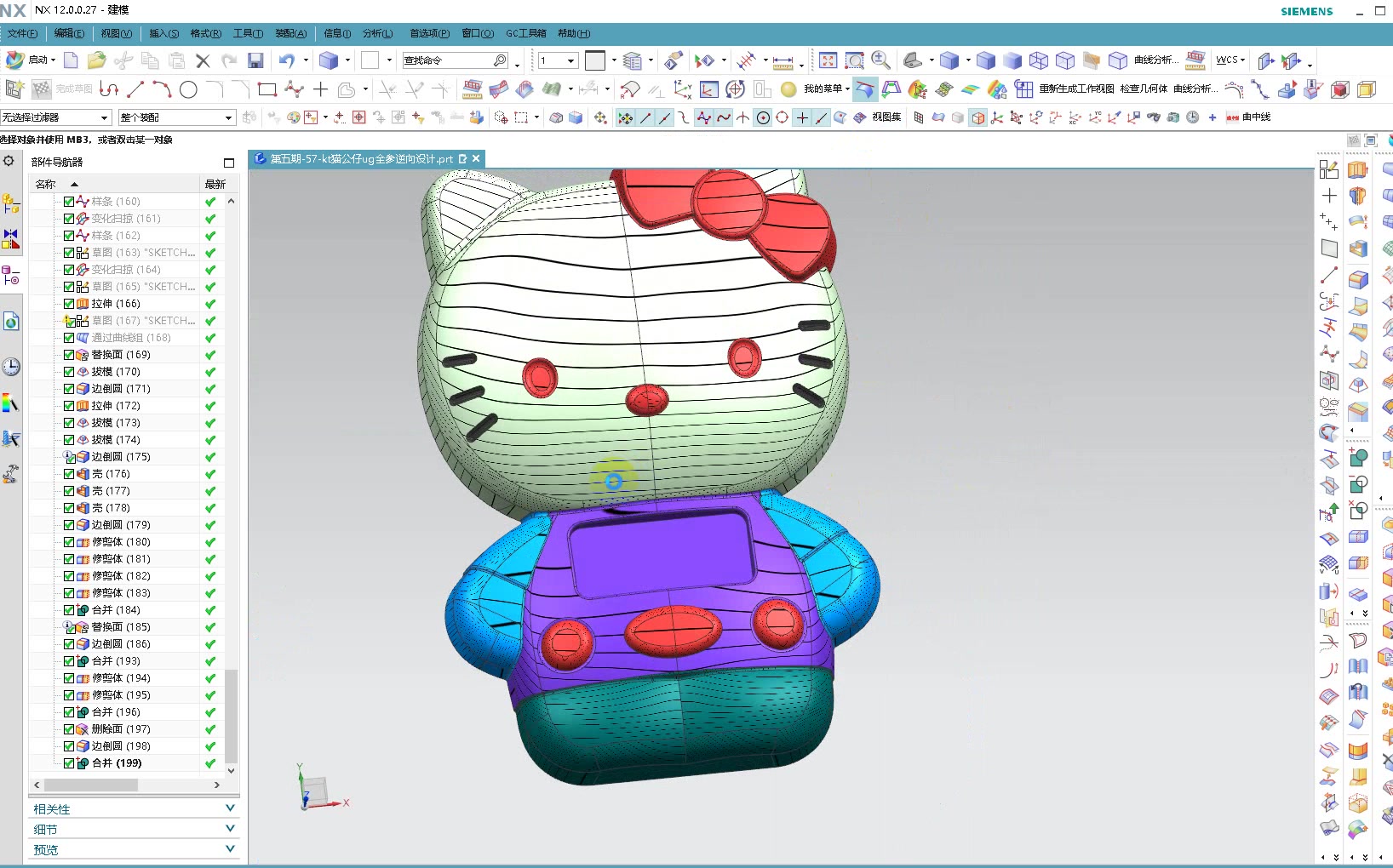Open the 分析(L) menu
Image resolution: width=1393 pixels, height=868 pixels.
[x=377, y=33]
